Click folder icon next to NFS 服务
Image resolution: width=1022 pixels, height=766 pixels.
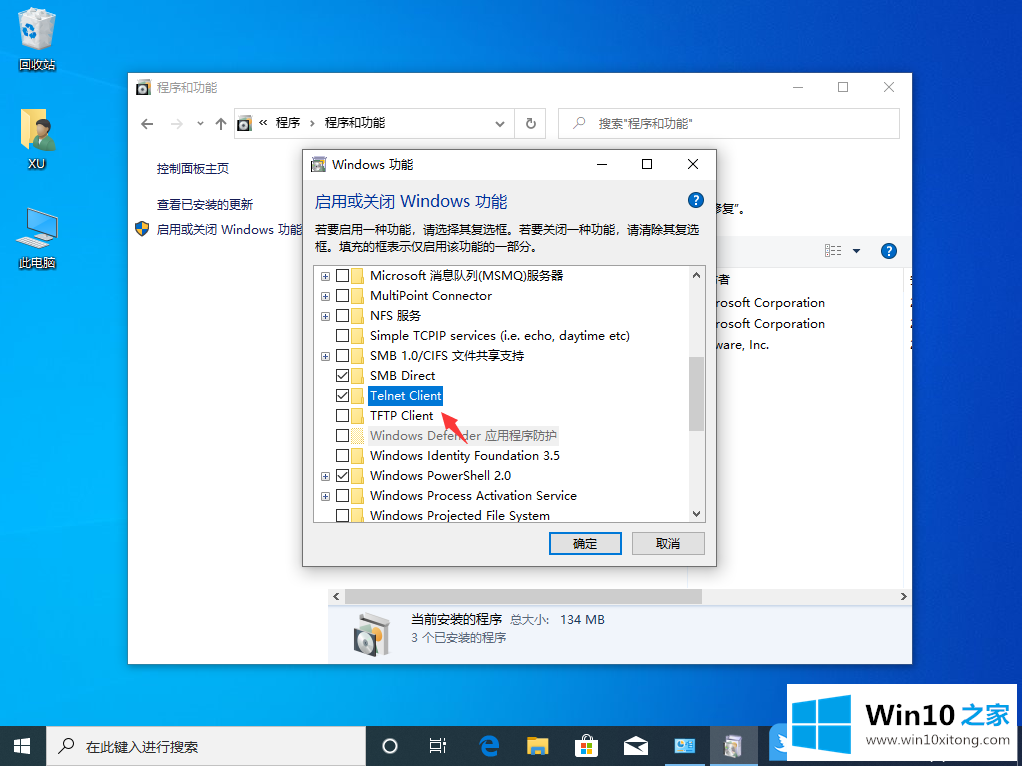tap(357, 316)
